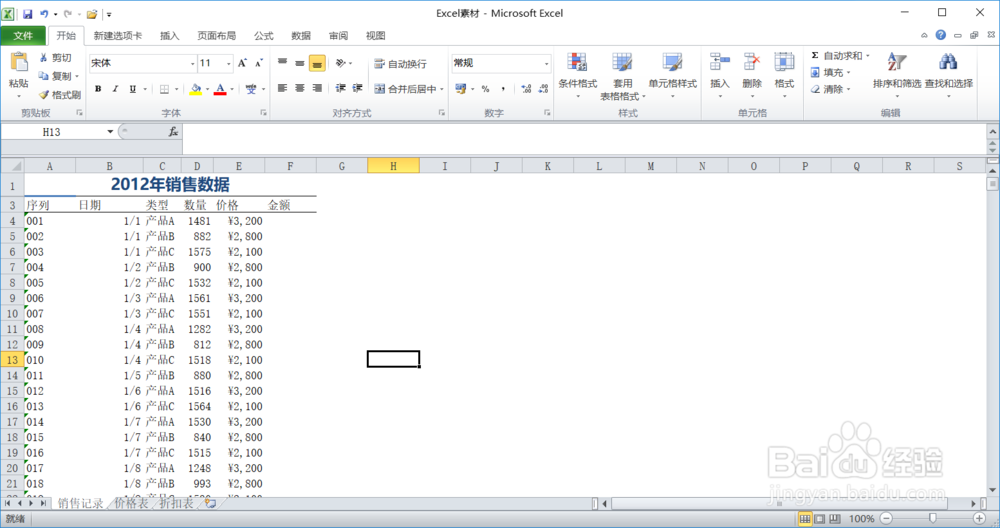1000x528 pixels.
Task: Click the Save icon in quick access toolbar
Action: [x=27, y=13]
